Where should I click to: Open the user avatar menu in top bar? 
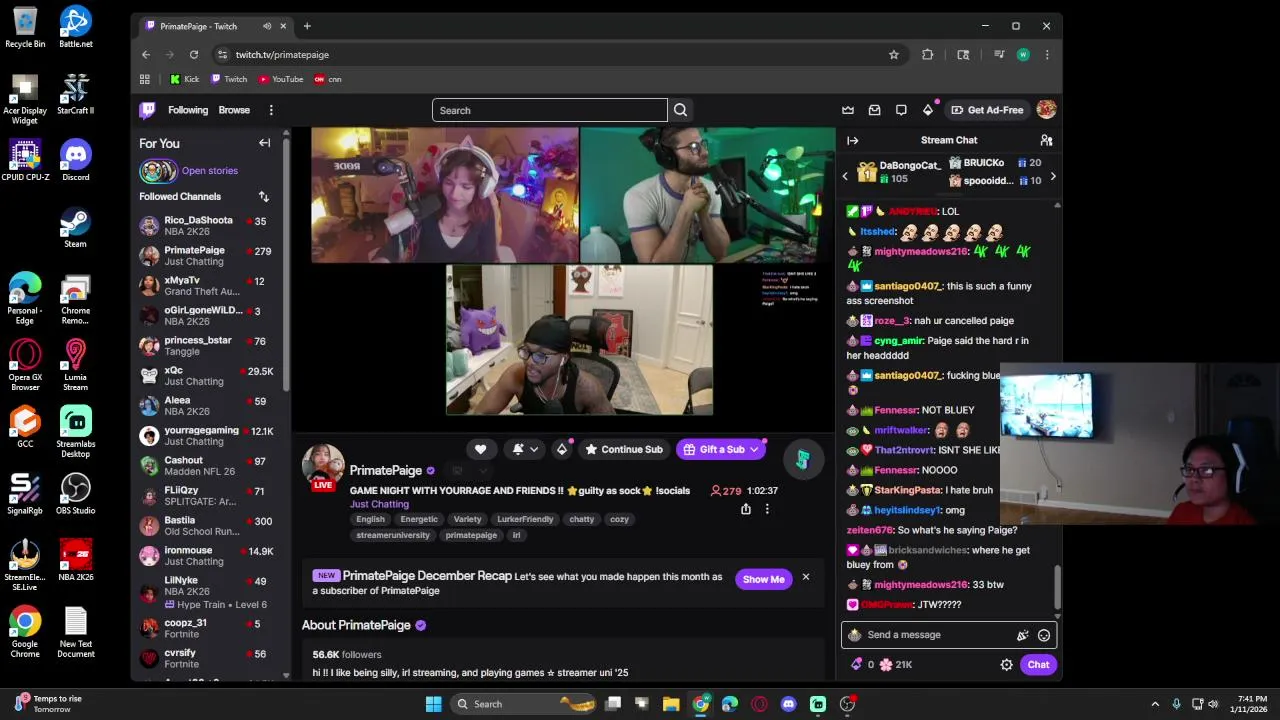click(1046, 110)
